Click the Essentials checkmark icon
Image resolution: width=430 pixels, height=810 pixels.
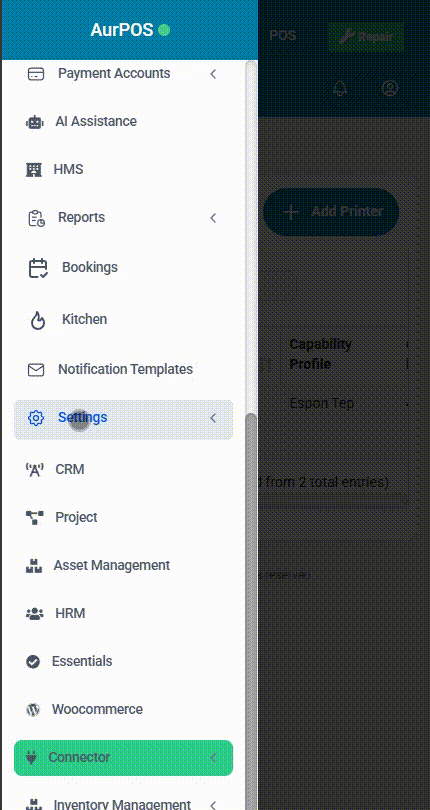[33, 662]
